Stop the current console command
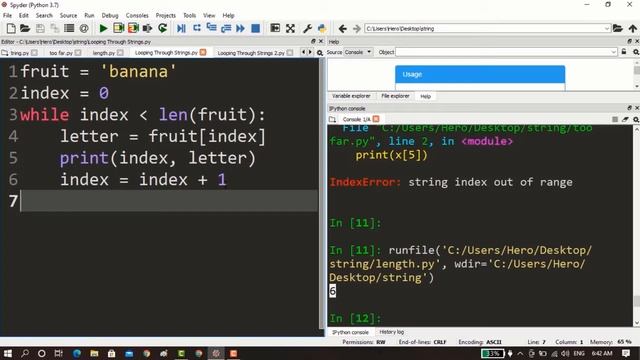 coord(615,119)
